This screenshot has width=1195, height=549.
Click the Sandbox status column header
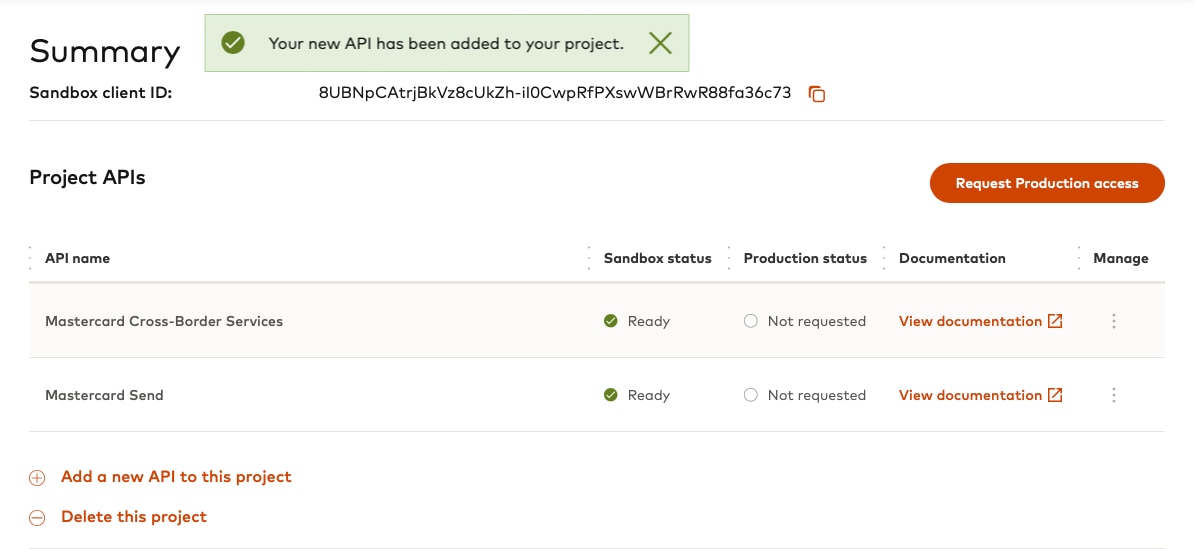657,258
